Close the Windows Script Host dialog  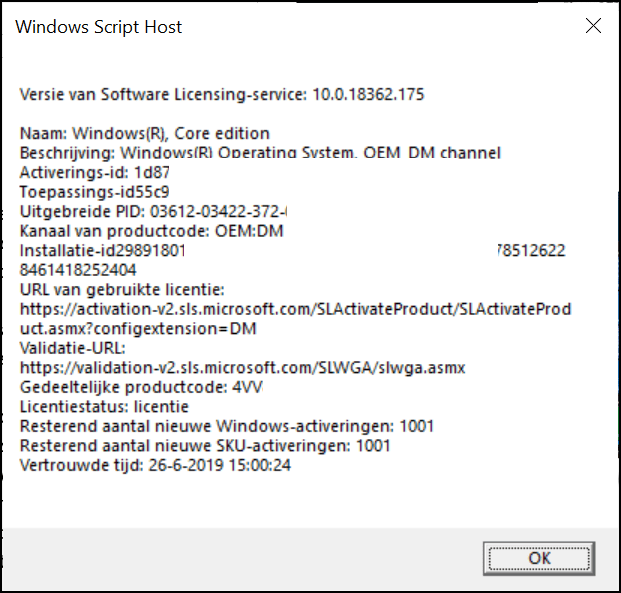pyautogui.click(x=593, y=26)
